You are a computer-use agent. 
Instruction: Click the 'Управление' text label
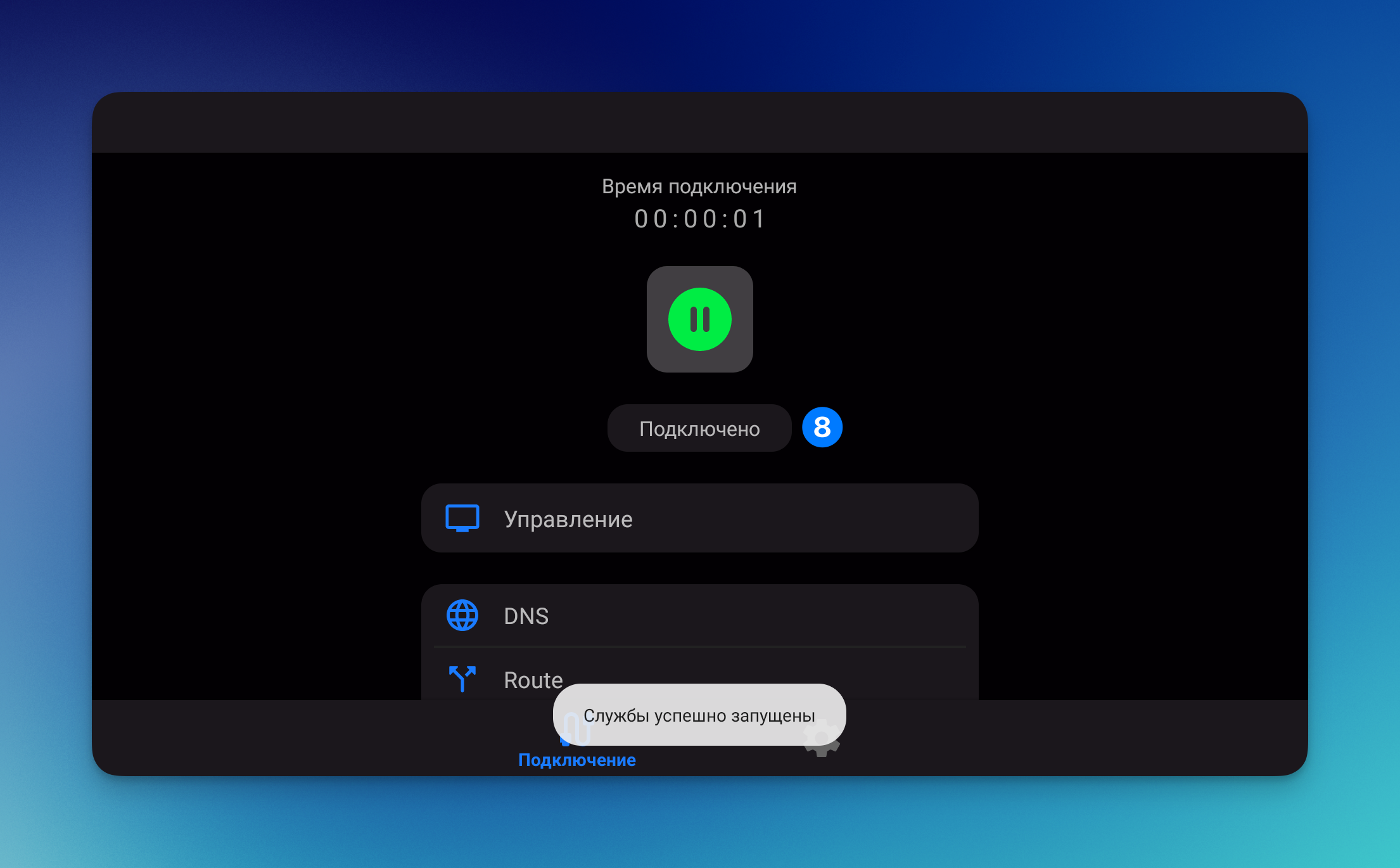point(568,520)
